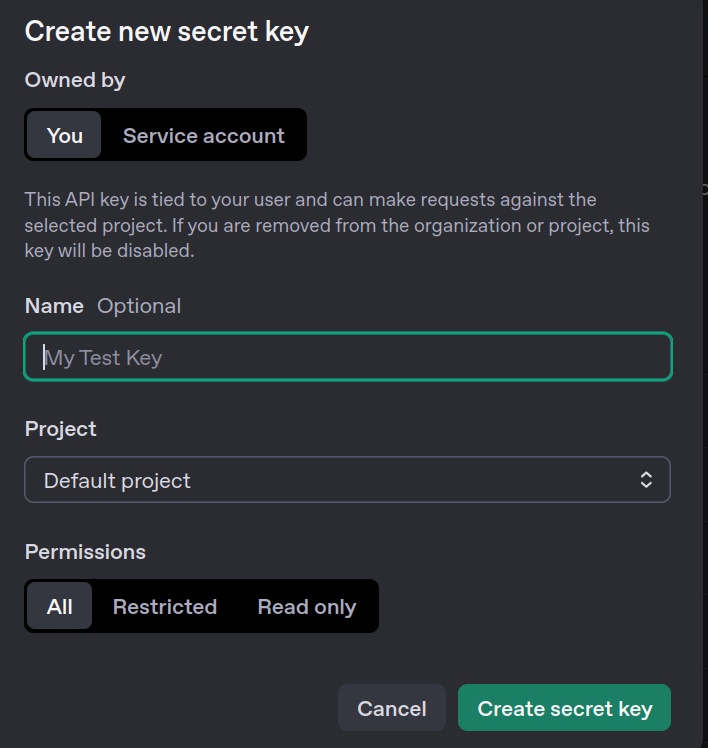Click the 'Project' field label

tap(60, 428)
